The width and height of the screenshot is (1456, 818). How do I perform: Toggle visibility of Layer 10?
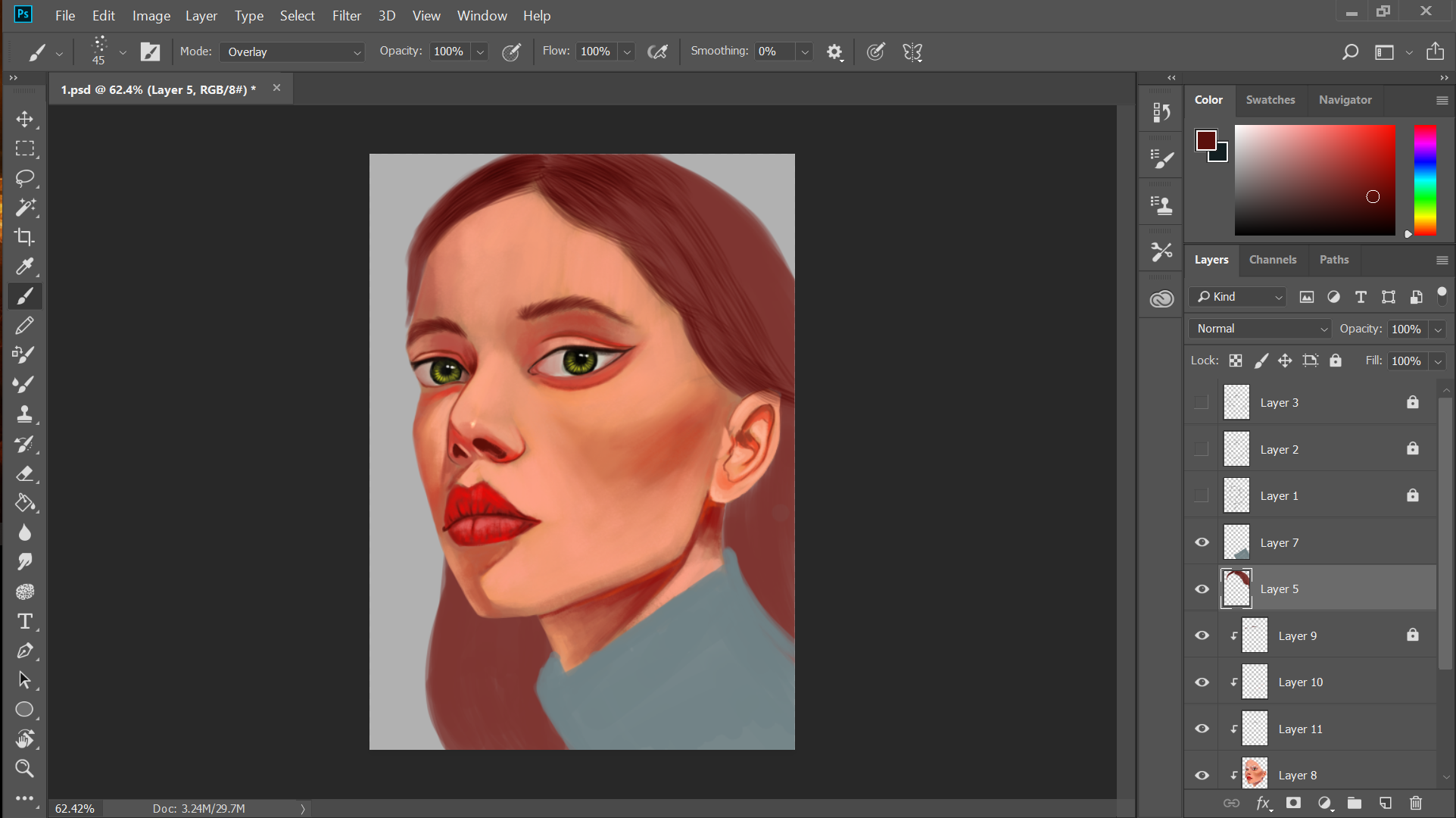coord(1202,682)
